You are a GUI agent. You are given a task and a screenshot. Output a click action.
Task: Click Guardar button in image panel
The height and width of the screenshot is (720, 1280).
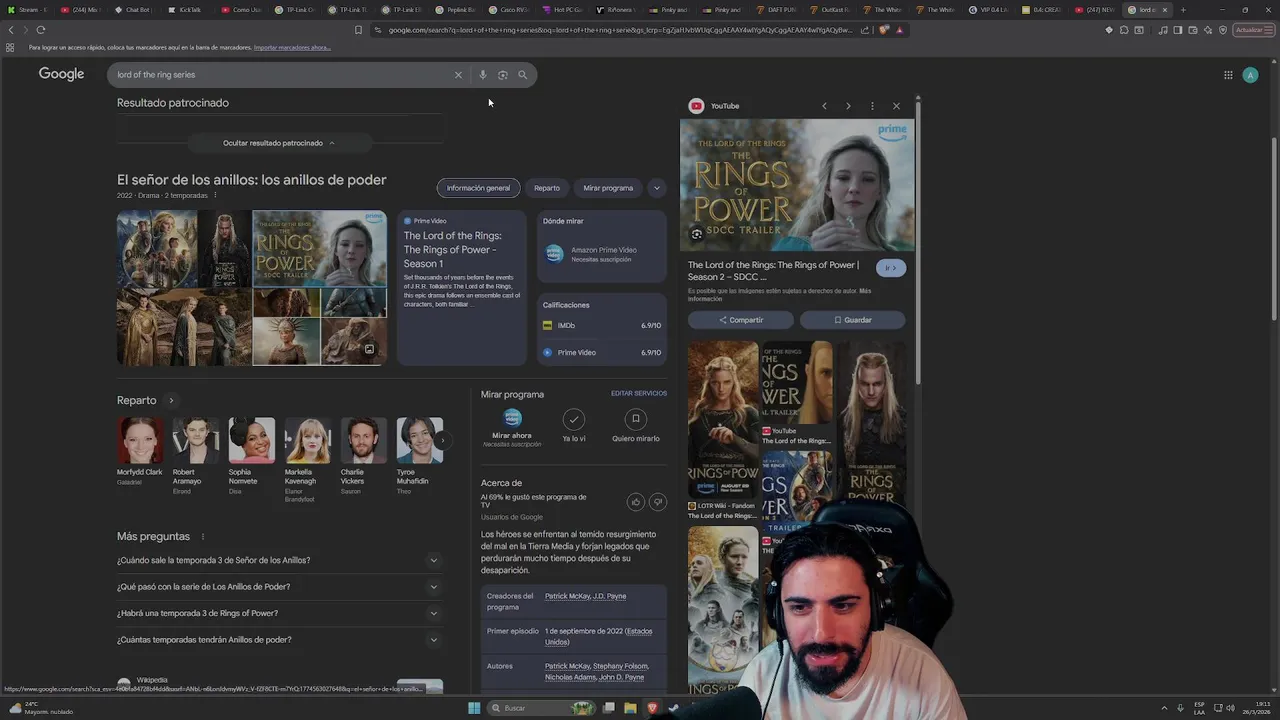[853, 320]
